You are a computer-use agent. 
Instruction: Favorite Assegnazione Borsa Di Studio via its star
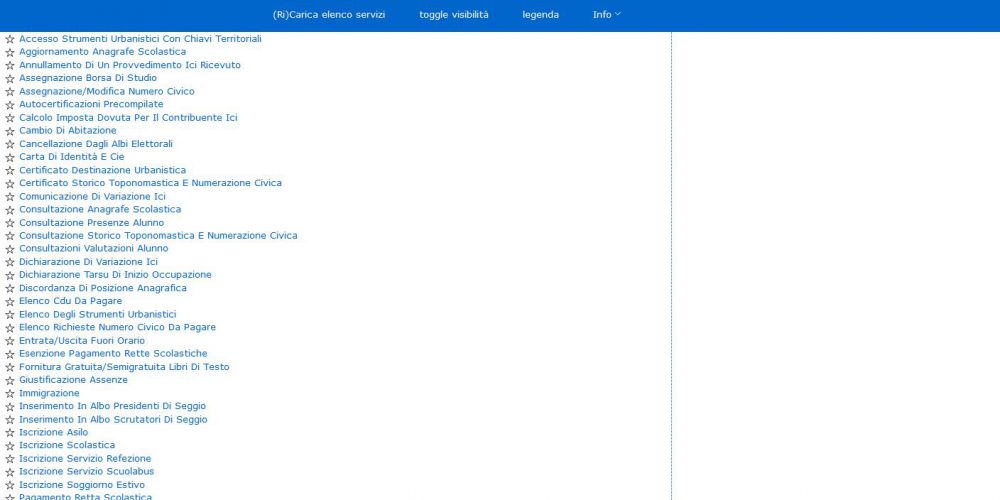point(10,78)
